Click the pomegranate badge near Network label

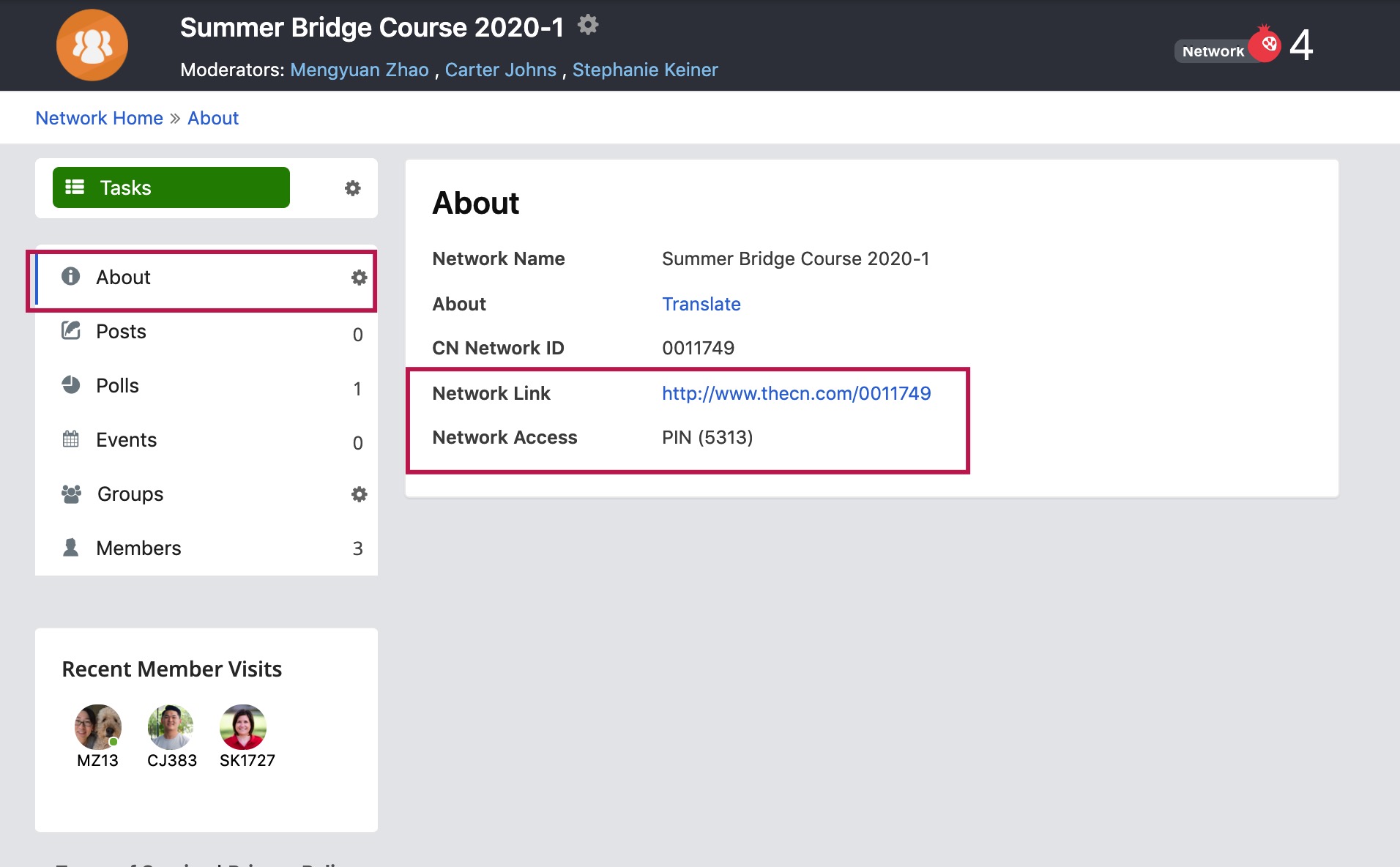click(x=1266, y=42)
